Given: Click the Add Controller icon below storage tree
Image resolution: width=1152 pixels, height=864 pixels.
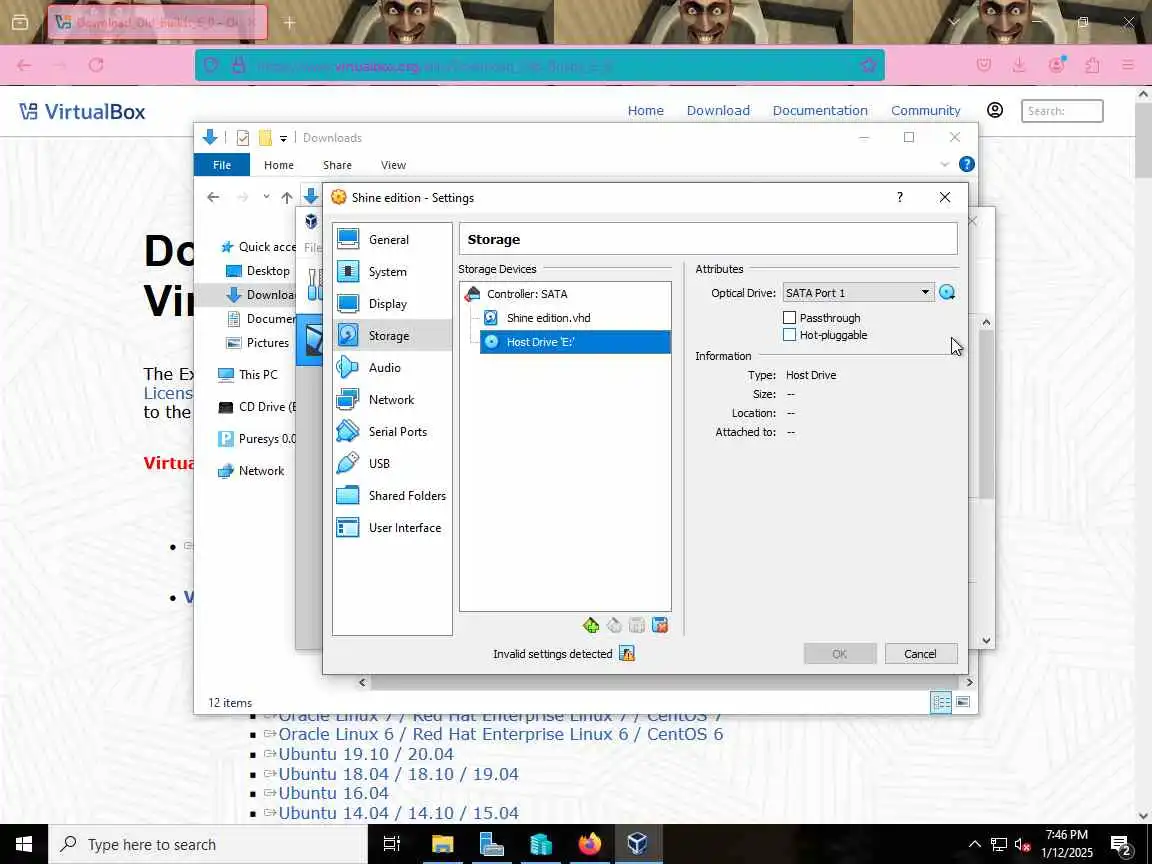Looking at the screenshot, I should (x=591, y=625).
